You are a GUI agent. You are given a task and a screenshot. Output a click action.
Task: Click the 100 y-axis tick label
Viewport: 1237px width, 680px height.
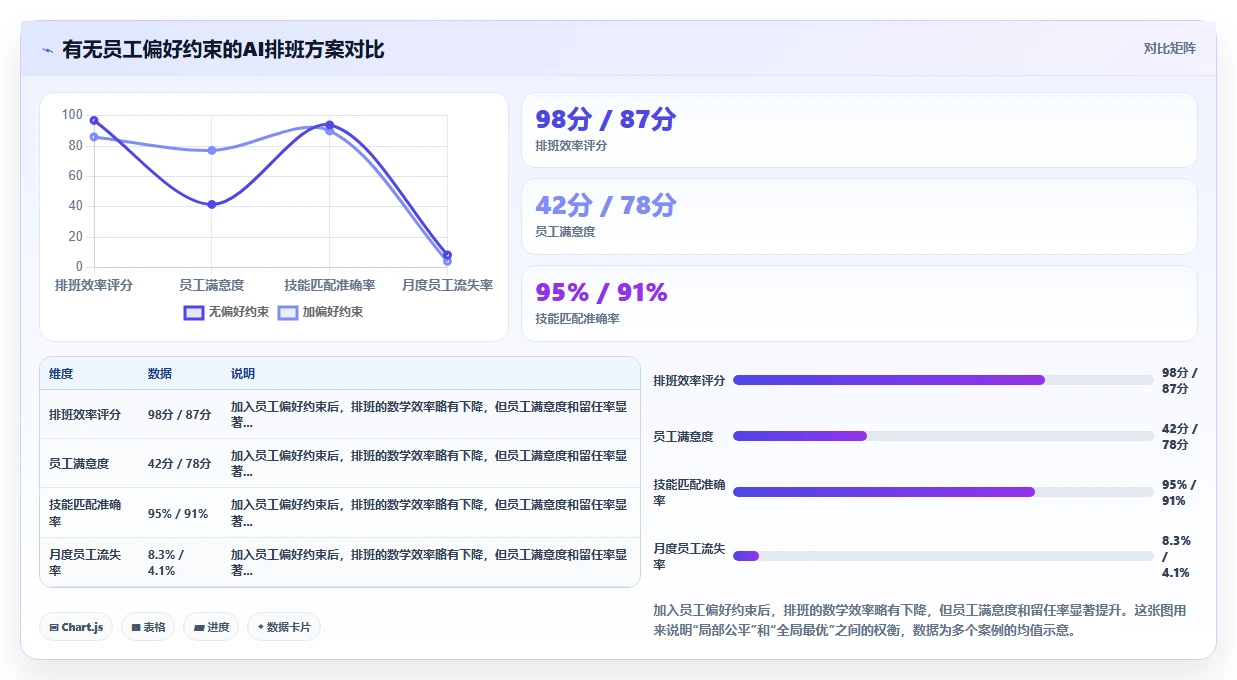coord(72,115)
